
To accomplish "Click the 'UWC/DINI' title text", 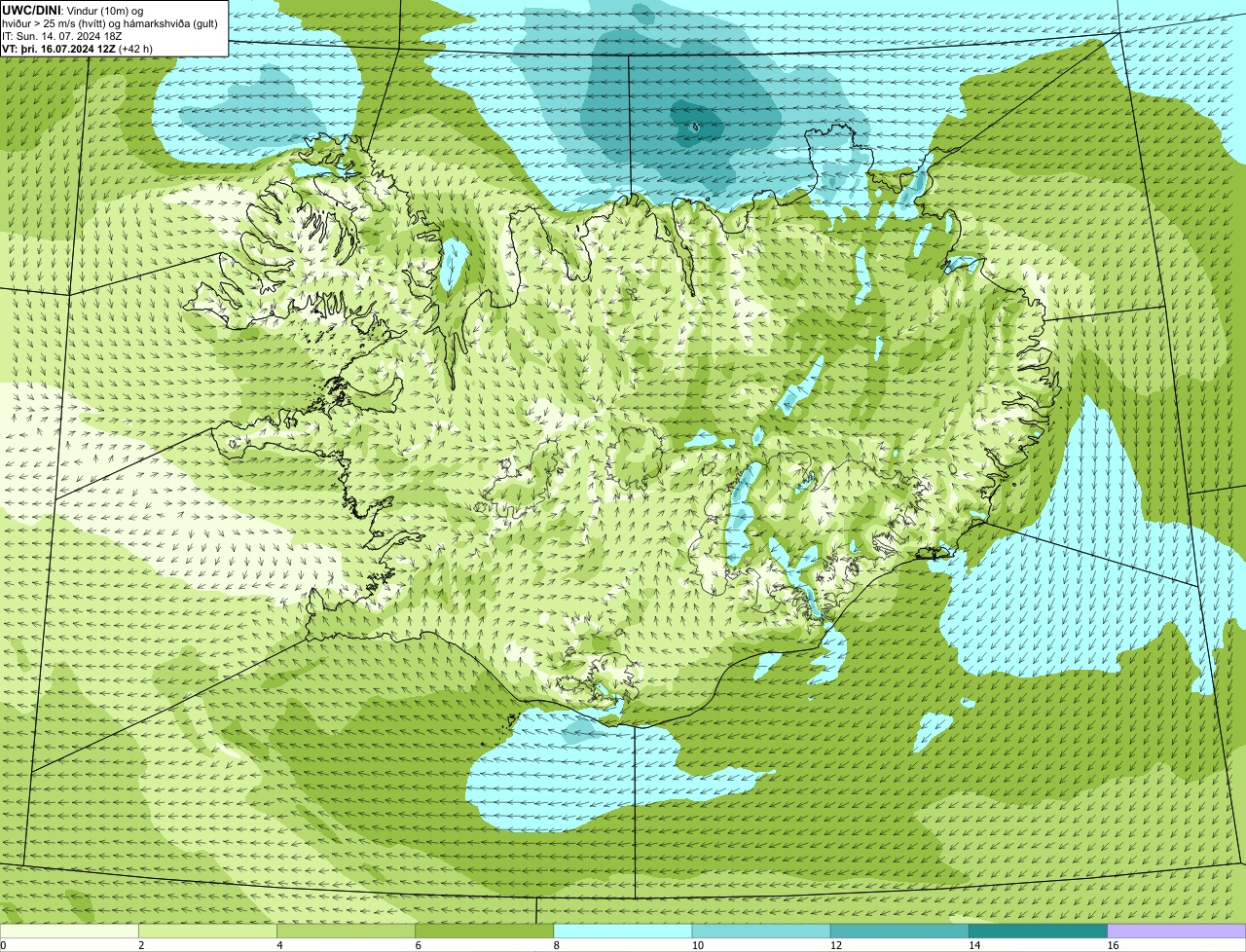I will (32, 10).
